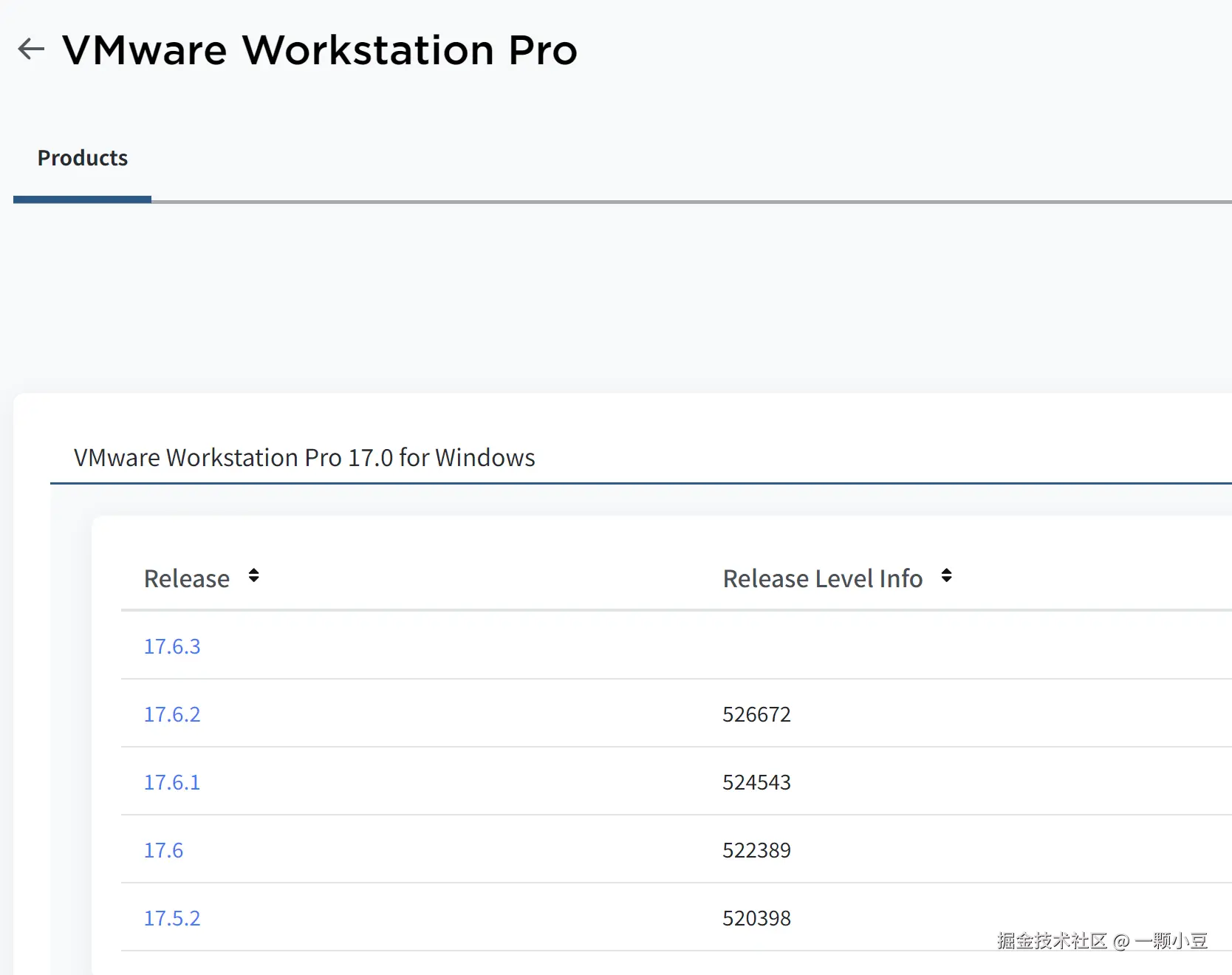
Task: Click the Release Level Info header label
Action: coord(822,578)
